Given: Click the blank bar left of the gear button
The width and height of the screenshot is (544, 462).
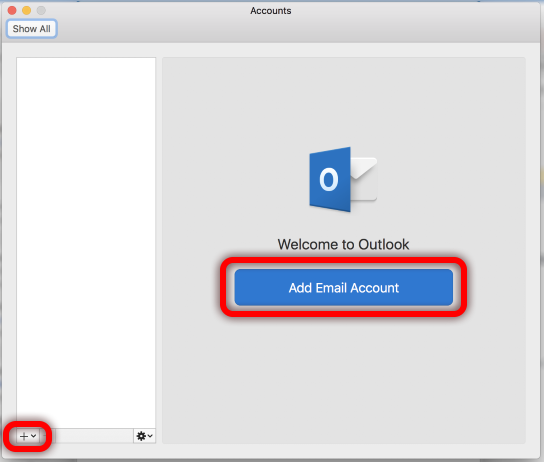Looking at the screenshot, I should point(93,436).
